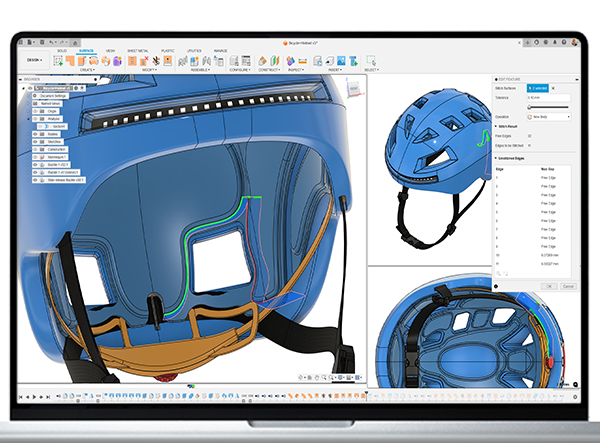Switch to the Plastic tab
This screenshot has height=444, width=600.
(x=168, y=51)
